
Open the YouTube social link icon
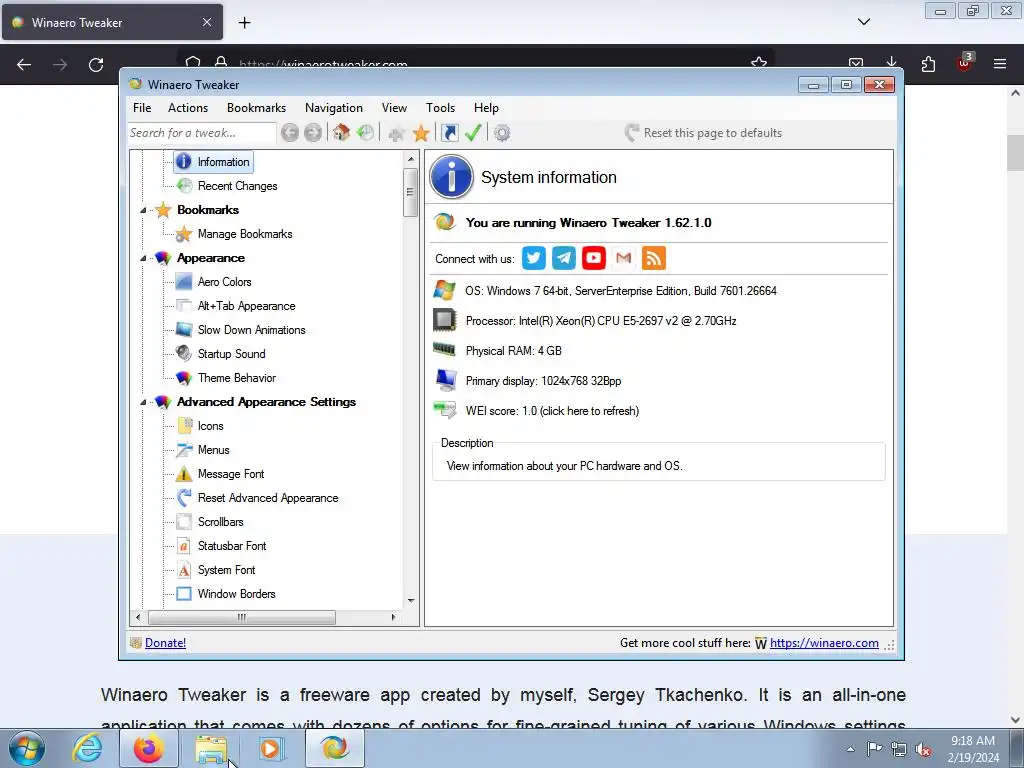594,258
